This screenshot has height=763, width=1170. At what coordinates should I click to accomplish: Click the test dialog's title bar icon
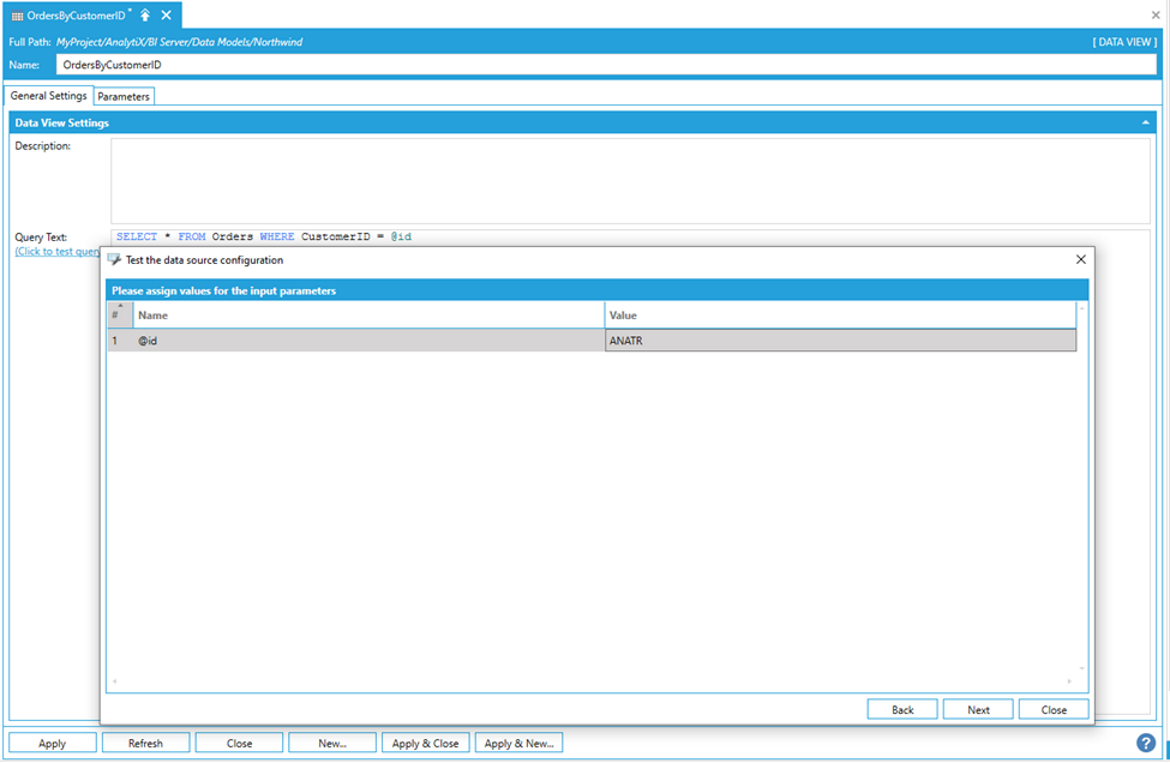pos(114,260)
